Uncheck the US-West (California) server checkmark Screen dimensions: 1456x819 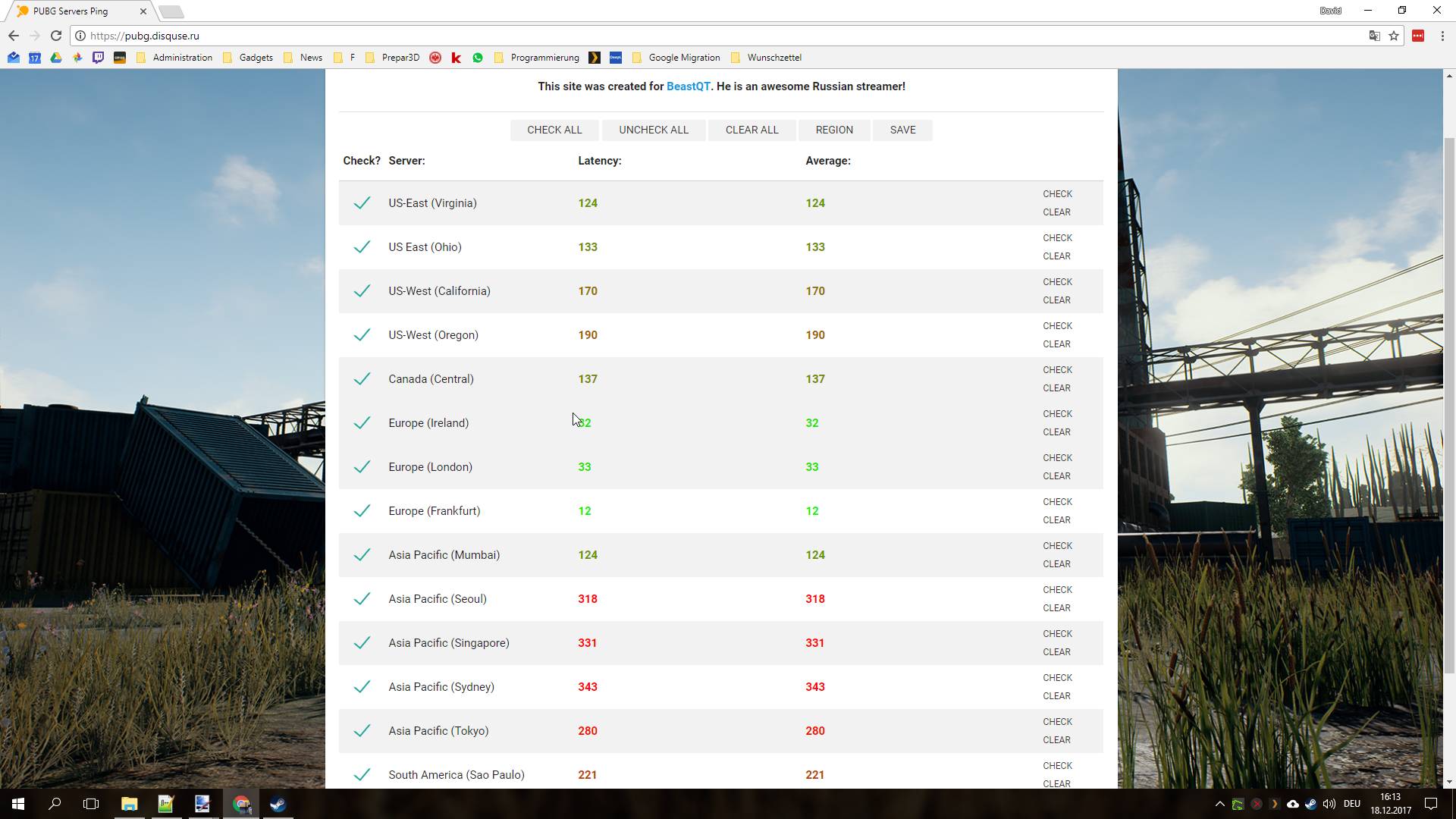[x=362, y=291]
